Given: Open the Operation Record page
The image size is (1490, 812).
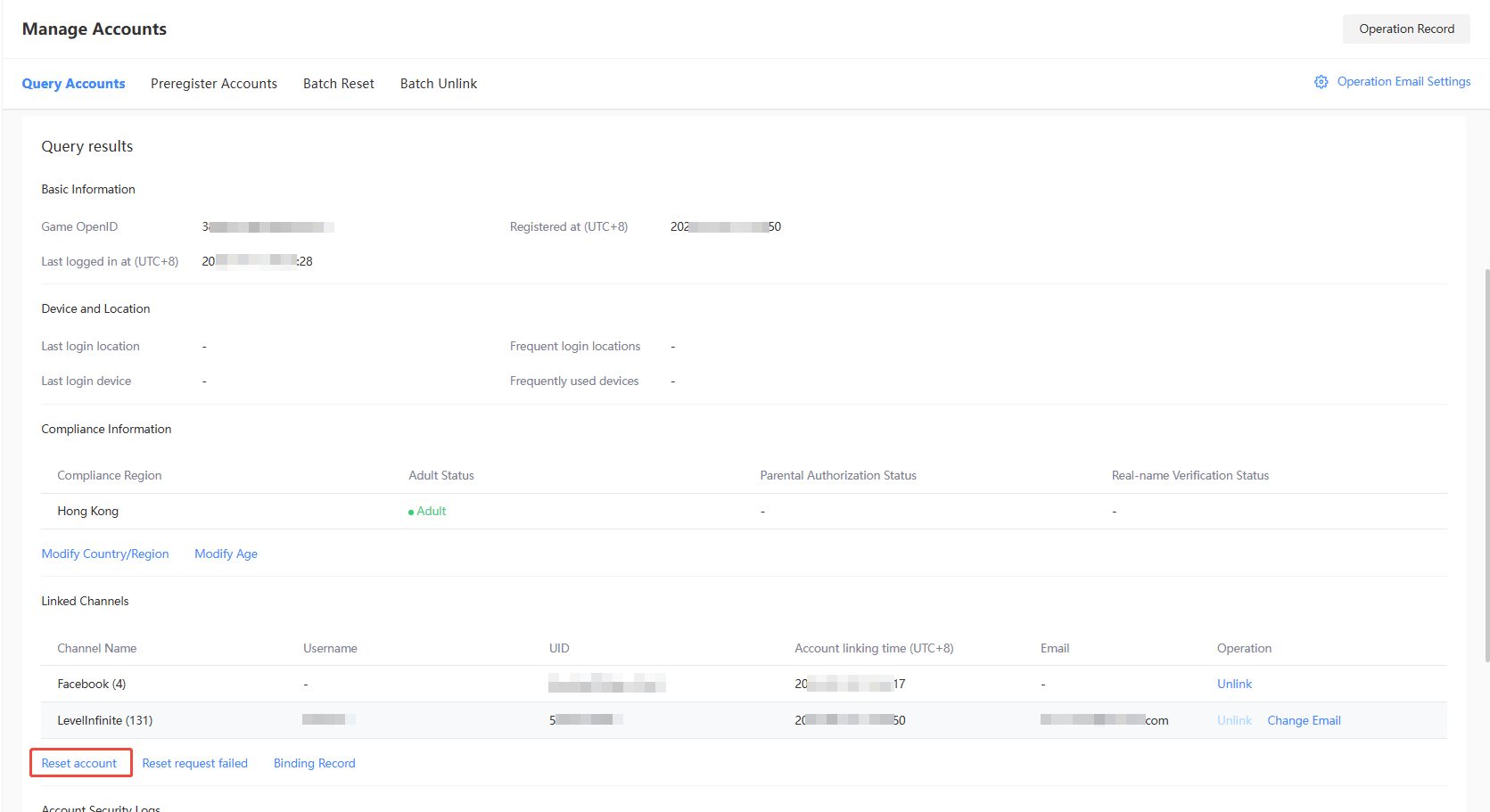Looking at the screenshot, I should pyautogui.click(x=1405, y=29).
